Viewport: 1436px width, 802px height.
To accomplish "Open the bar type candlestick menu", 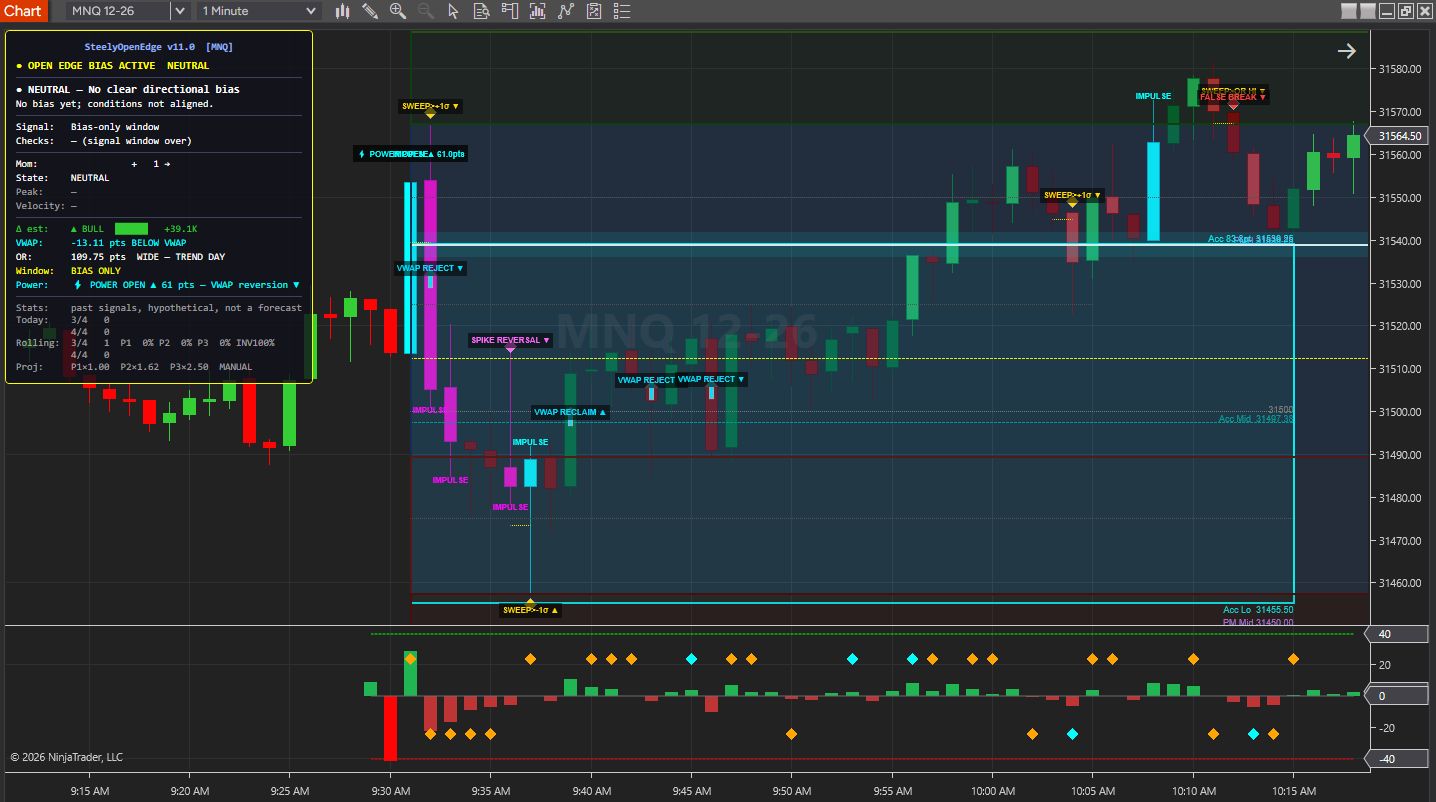I will (x=342, y=11).
